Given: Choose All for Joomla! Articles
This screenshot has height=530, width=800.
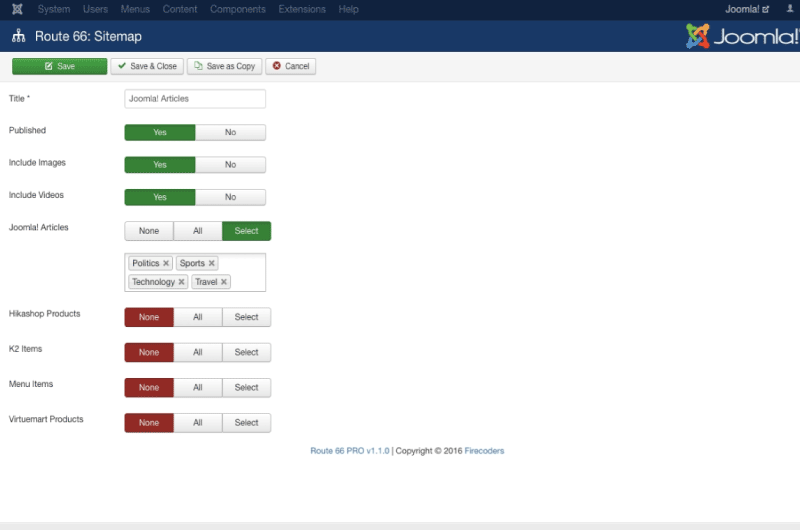Looking at the screenshot, I should (x=198, y=231).
